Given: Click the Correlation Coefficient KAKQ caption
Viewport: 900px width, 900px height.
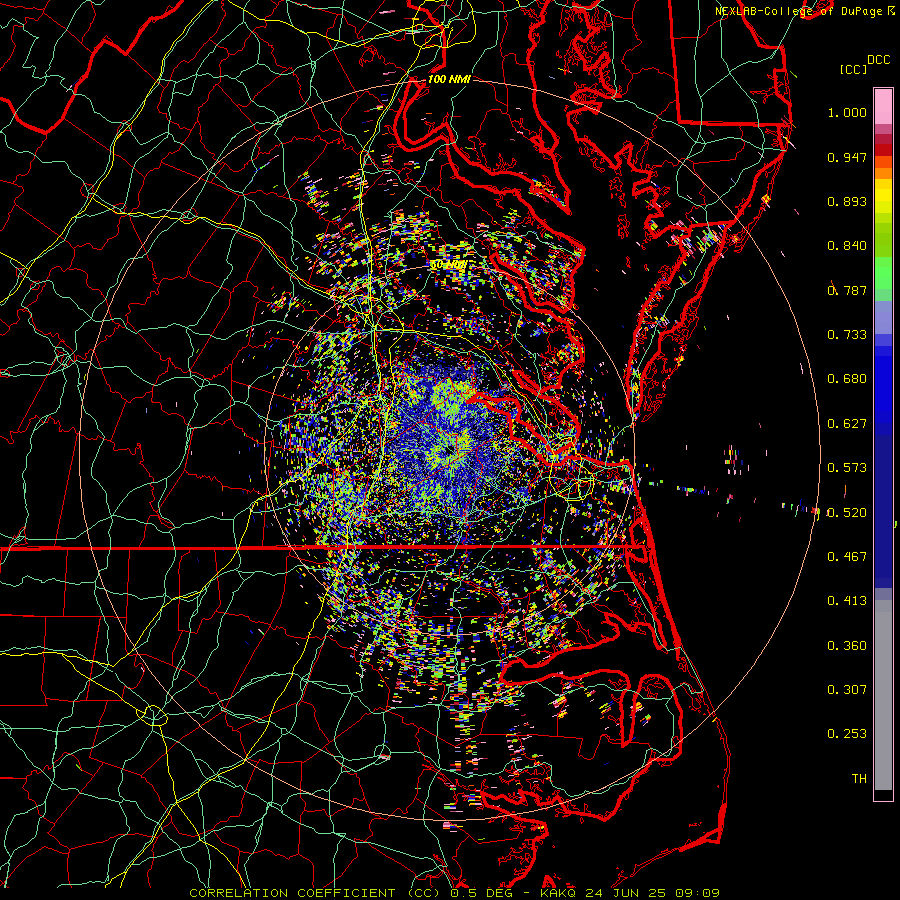Looking at the screenshot, I should pyautogui.click(x=454, y=893).
